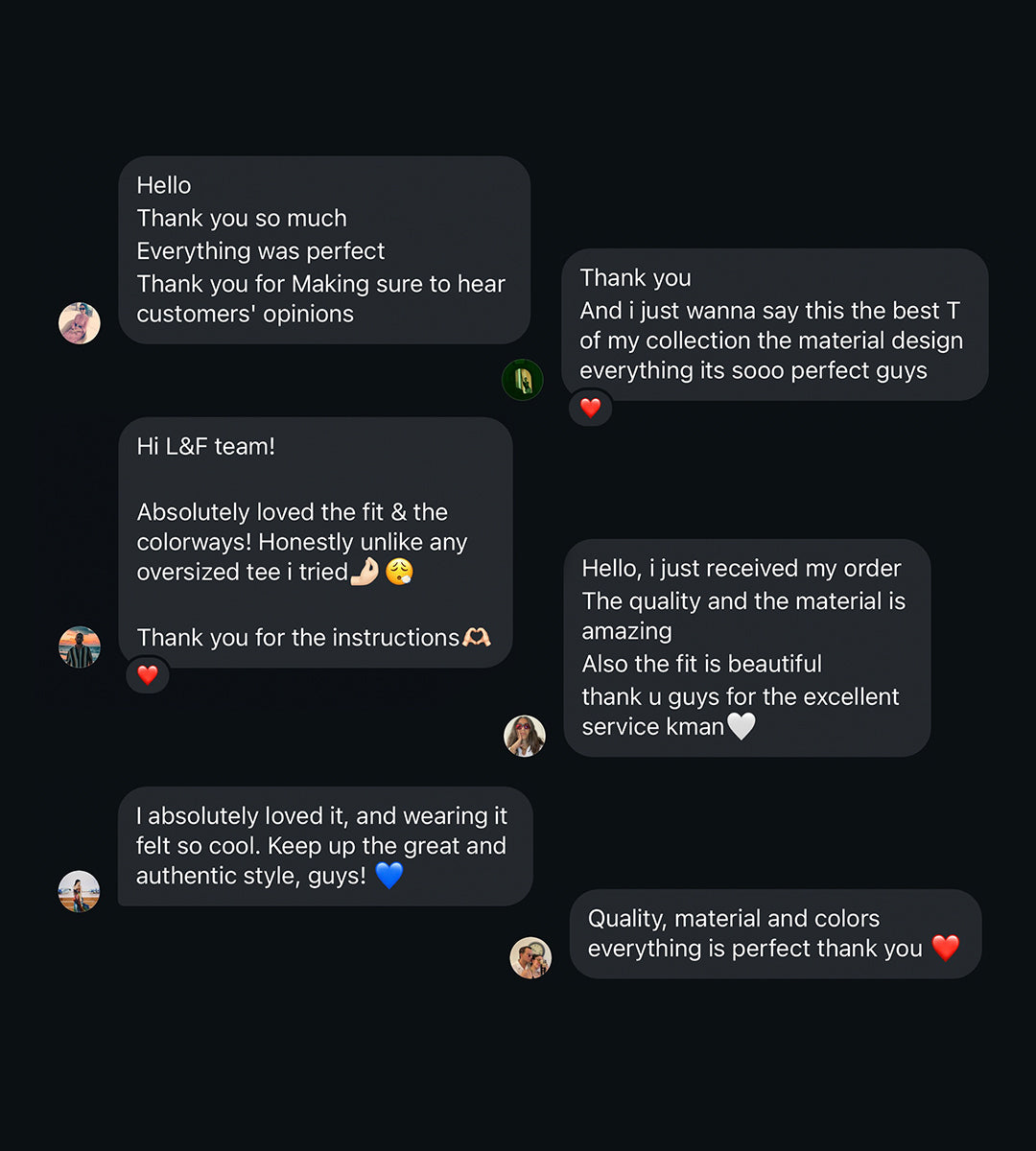1036x1151 pixels.
Task: Open the avatar beside the "Everything was perfect" message
Action: 80,323
